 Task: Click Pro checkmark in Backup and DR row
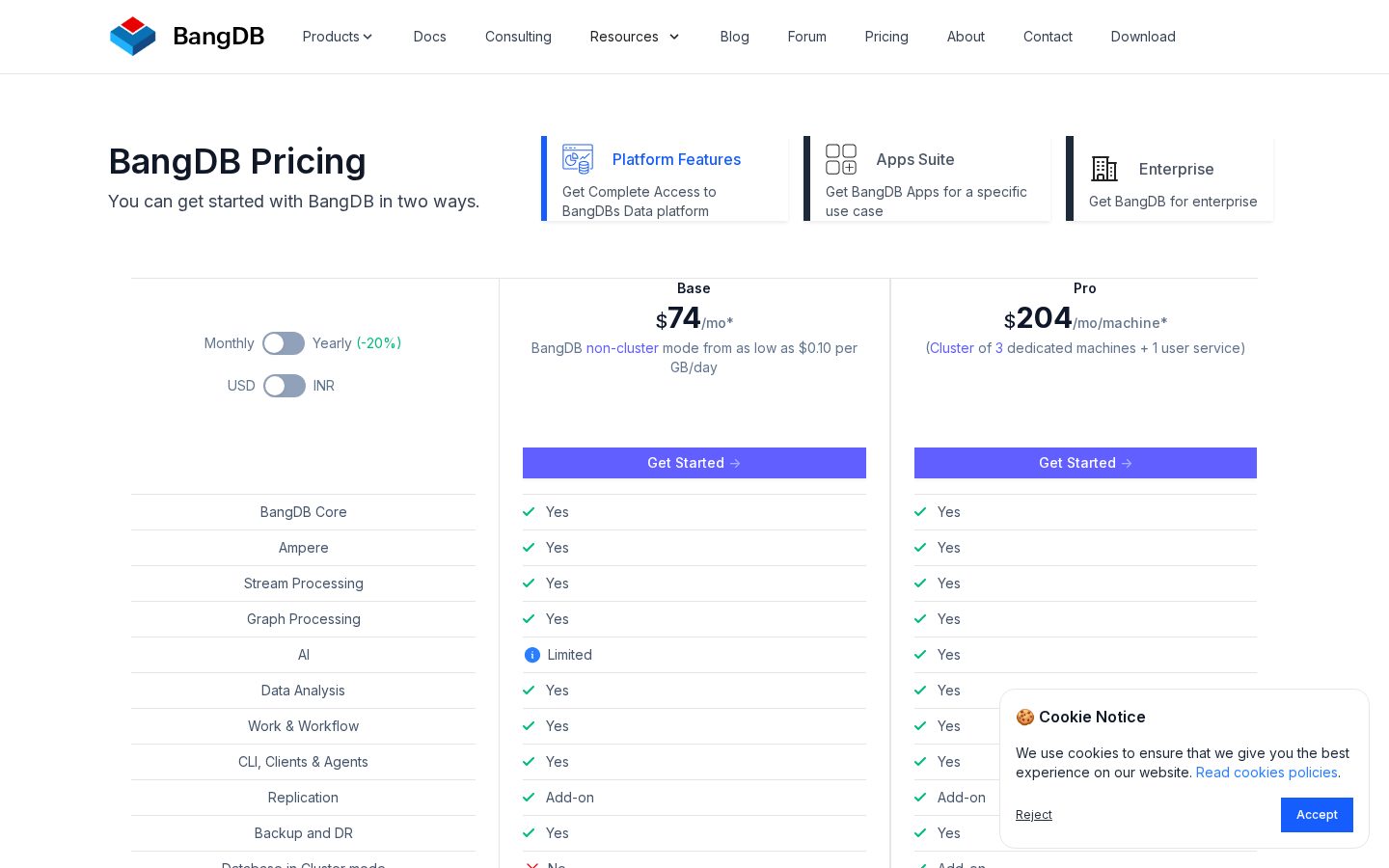tap(920, 833)
